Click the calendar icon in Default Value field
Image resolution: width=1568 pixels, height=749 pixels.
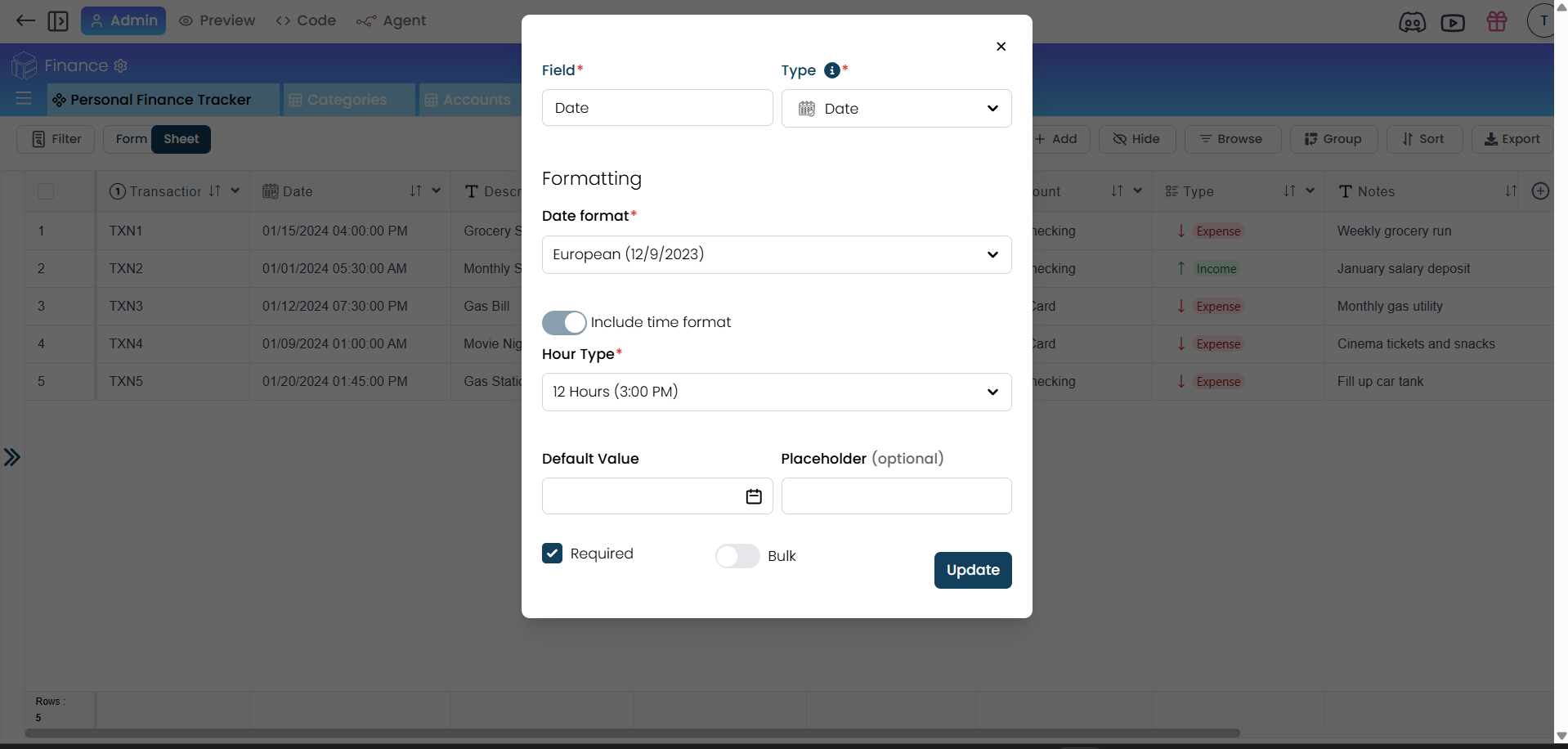point(753,496)
